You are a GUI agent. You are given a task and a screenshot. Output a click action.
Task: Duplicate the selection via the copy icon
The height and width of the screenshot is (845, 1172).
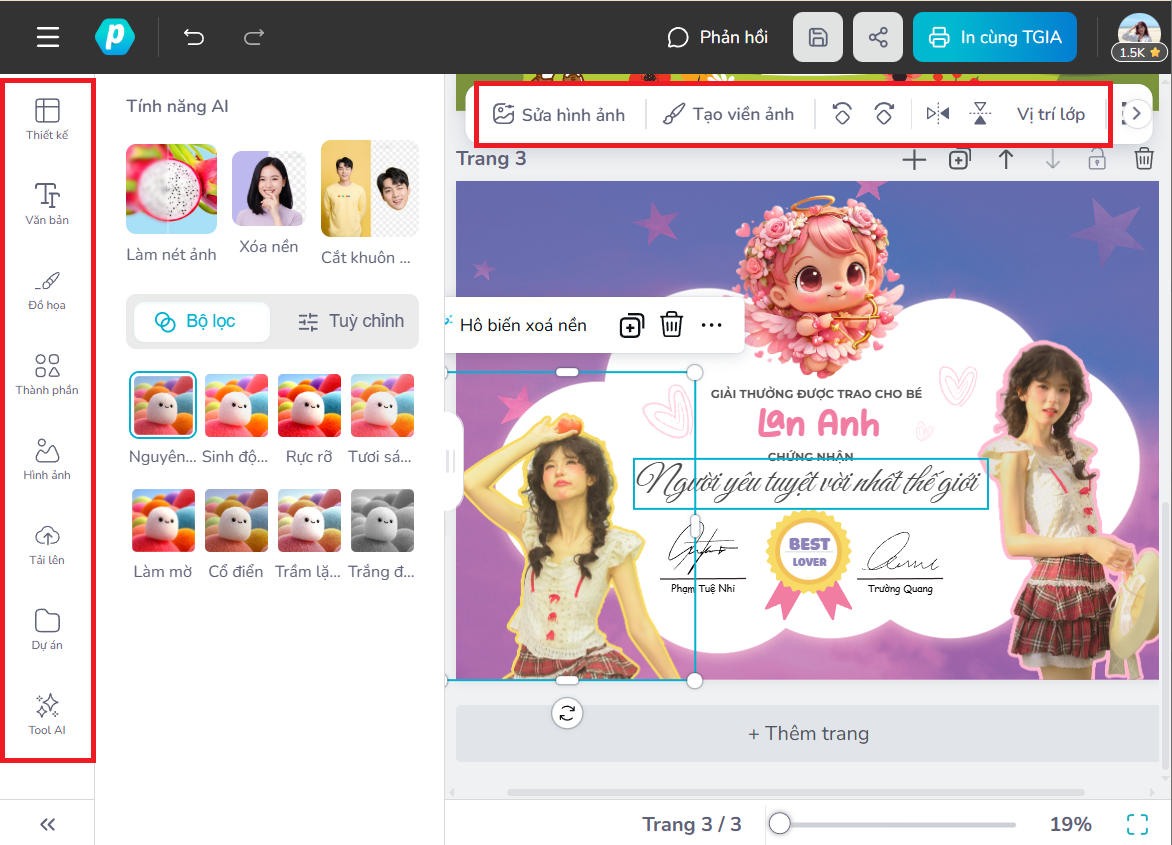(631, 325)
